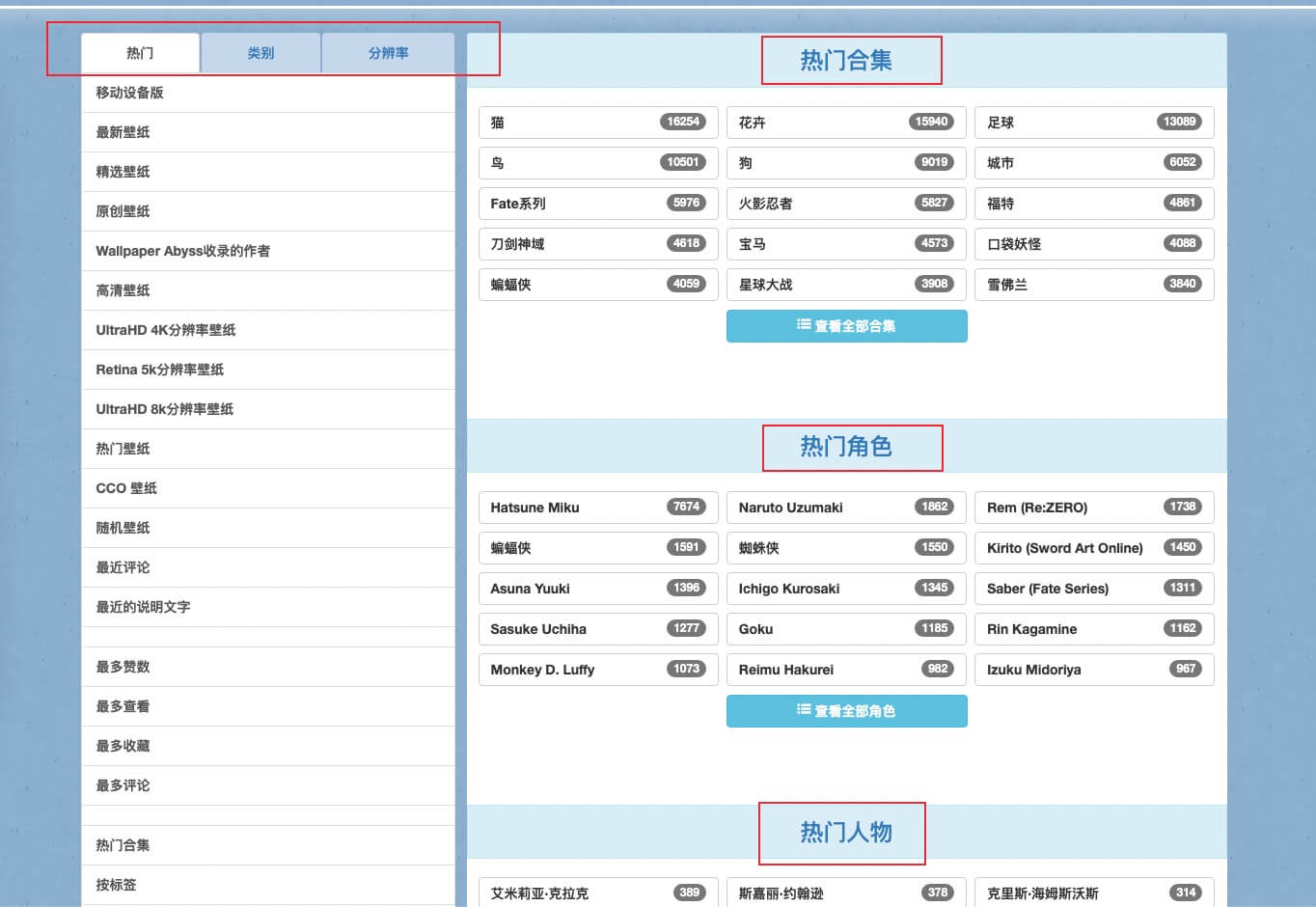The width and height of the screenshot is (1316, 907).
Task: Select the Rem (Re:ZERO) character entry
Action: click(x=1094, y=508)
